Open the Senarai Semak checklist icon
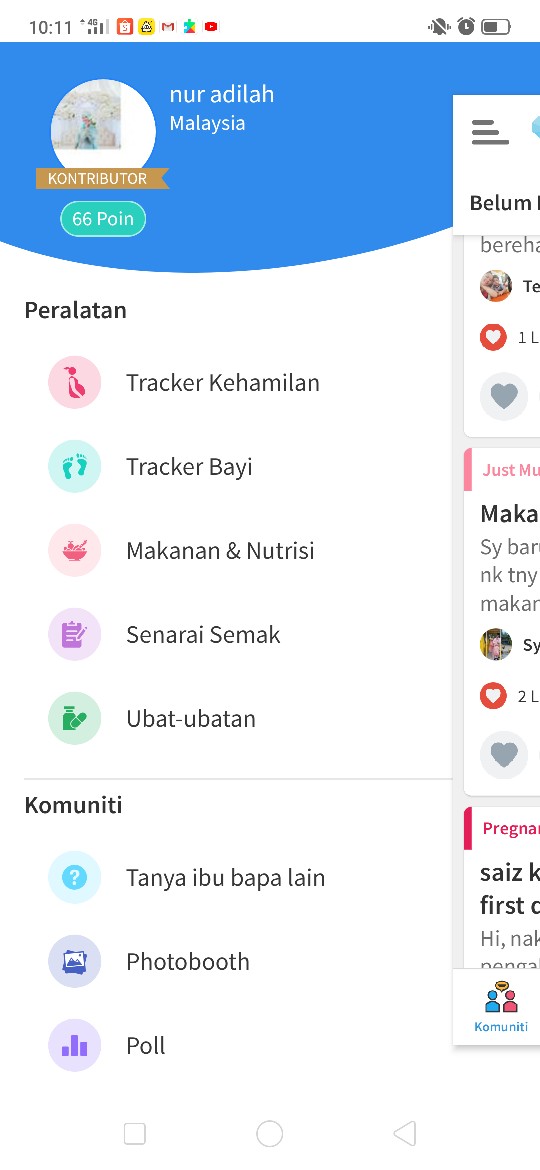Image resolution: width=540 pixels, height=1170 pixels. coord(75,634)
